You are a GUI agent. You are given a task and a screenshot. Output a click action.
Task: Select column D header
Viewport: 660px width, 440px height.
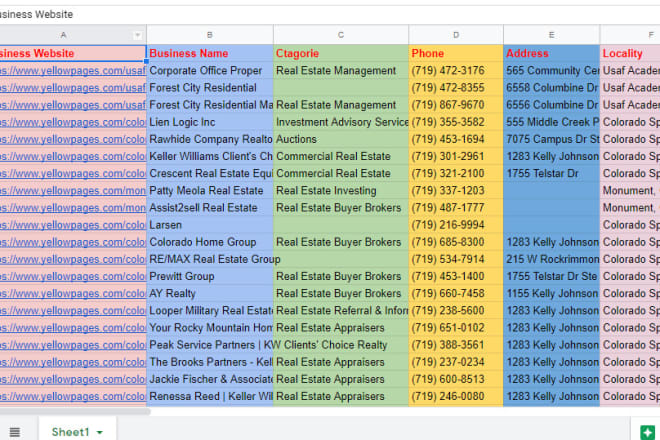point(456,35)
